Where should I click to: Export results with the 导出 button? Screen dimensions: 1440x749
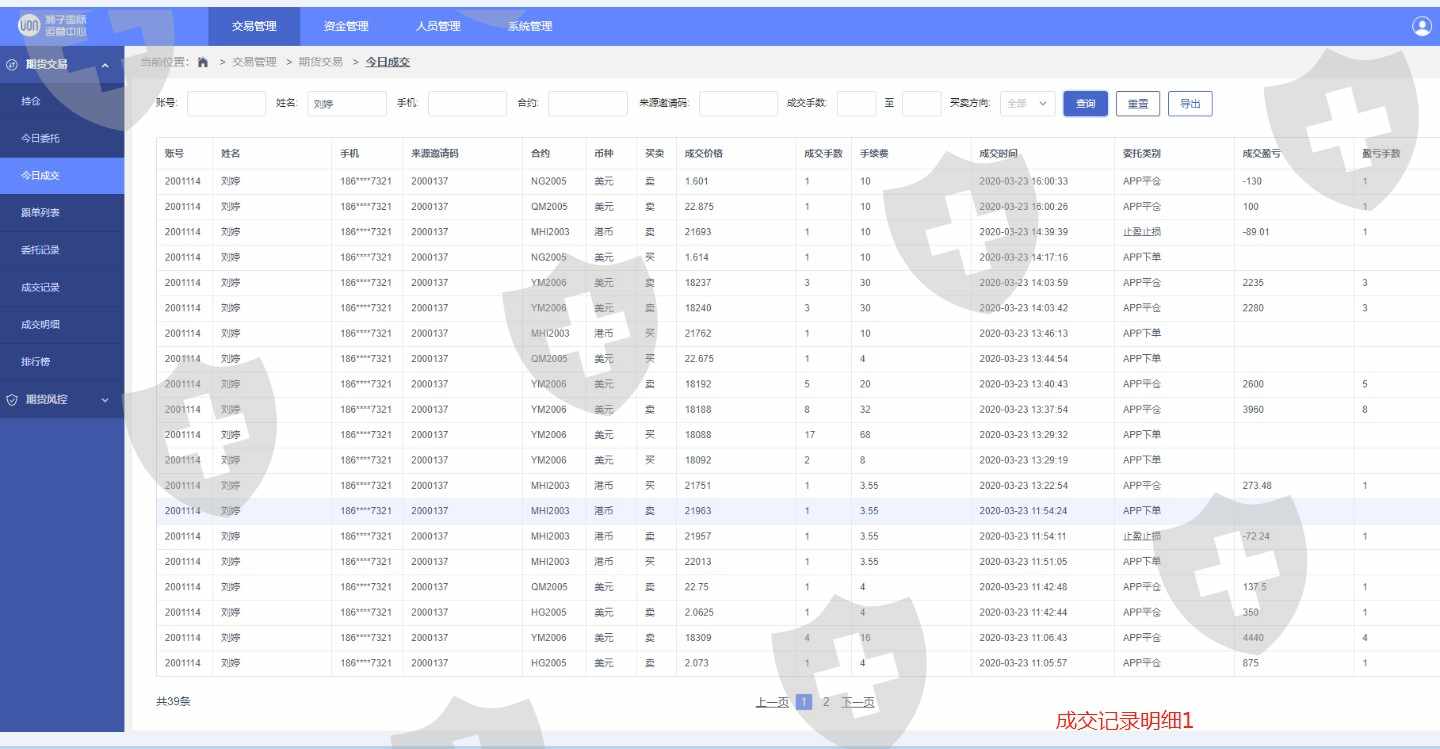(x=1190, y=104)
